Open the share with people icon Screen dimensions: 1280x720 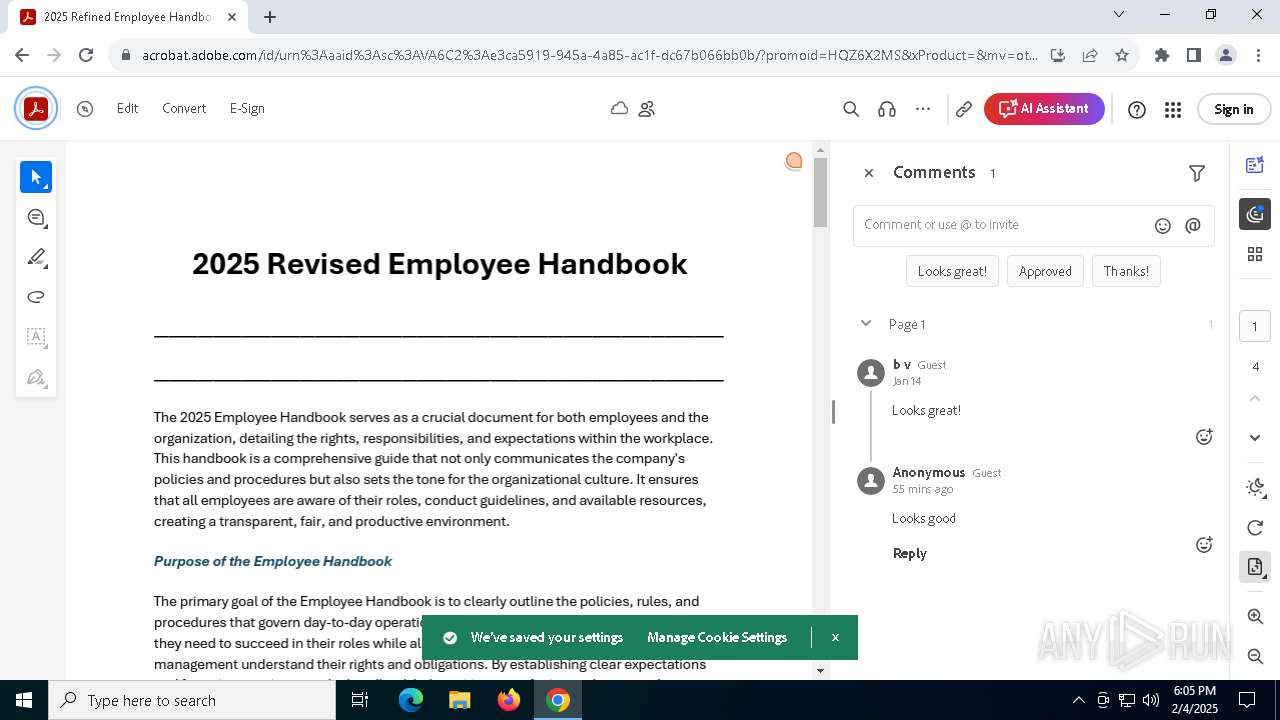point(647,108)
